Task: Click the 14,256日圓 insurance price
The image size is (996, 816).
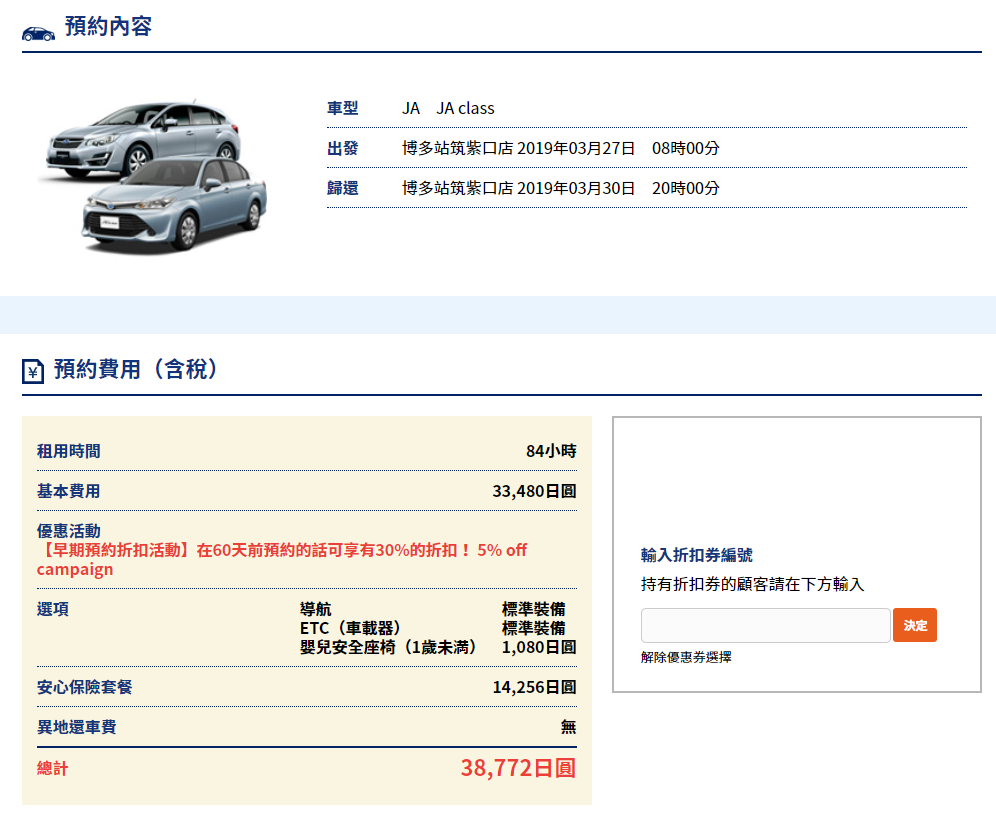Action: (x=534, y=687)
